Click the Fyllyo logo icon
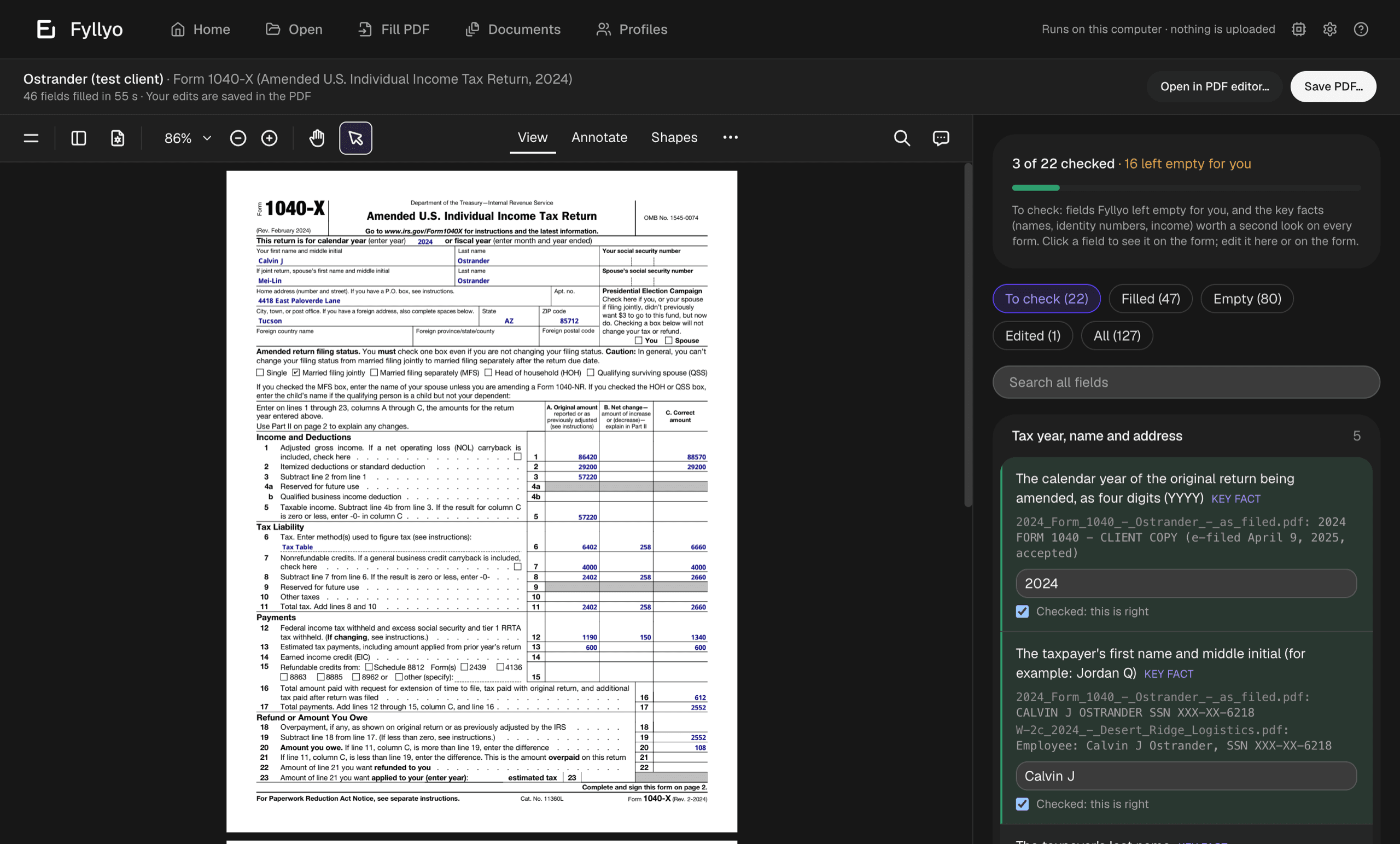Viewport: 1400px width, 844px height. [46, 29]
